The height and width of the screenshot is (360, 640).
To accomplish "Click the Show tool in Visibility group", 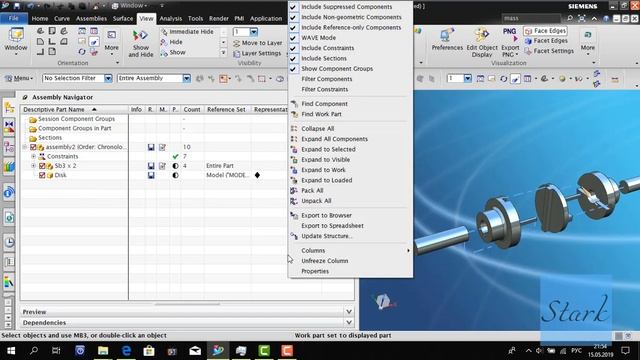I will [x=173, y=53].
